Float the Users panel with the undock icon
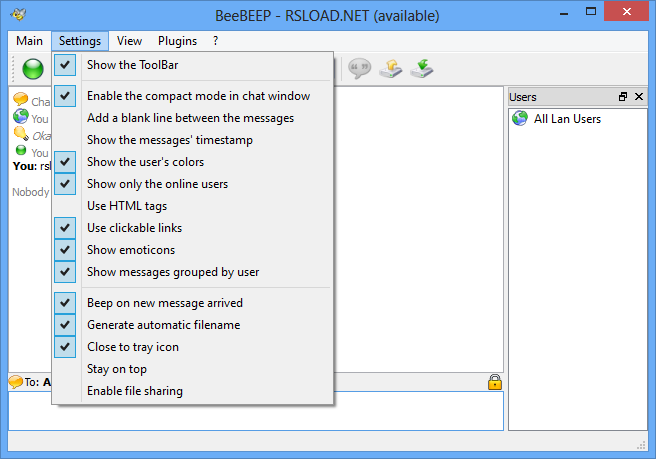 (623, 97)
